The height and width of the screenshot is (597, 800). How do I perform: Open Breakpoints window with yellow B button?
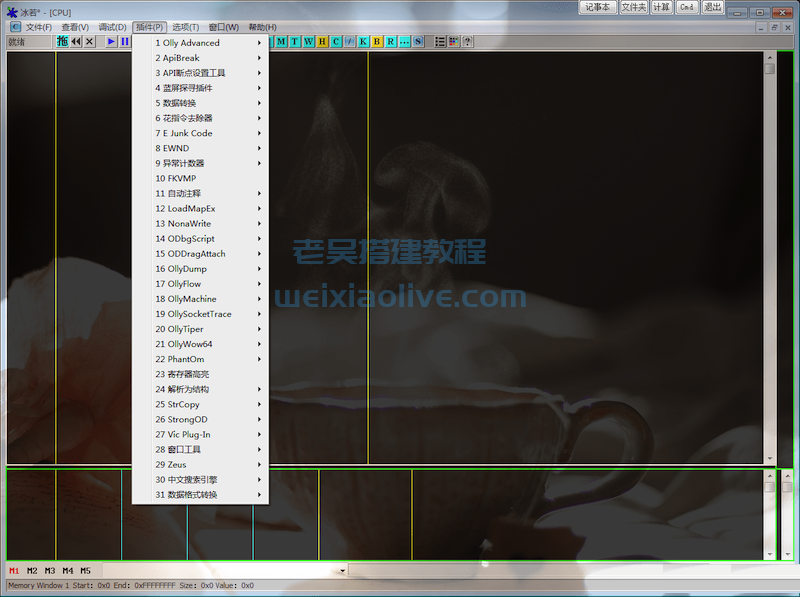[x=377, y=42]
